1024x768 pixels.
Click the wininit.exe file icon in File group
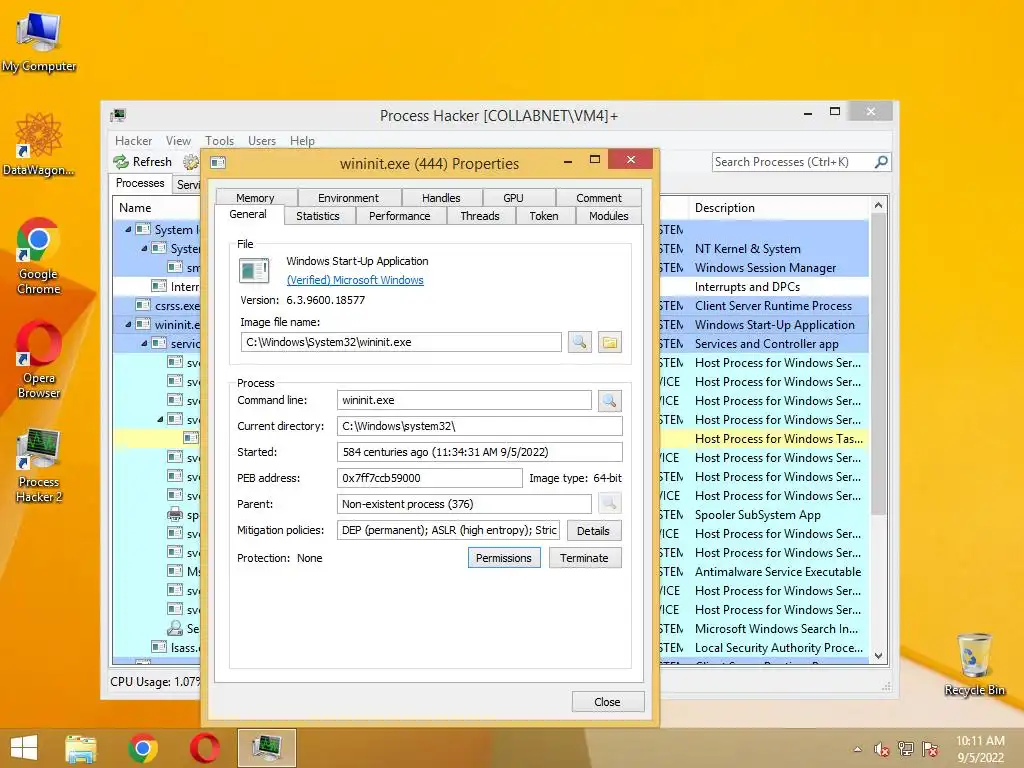coord(254,270)
